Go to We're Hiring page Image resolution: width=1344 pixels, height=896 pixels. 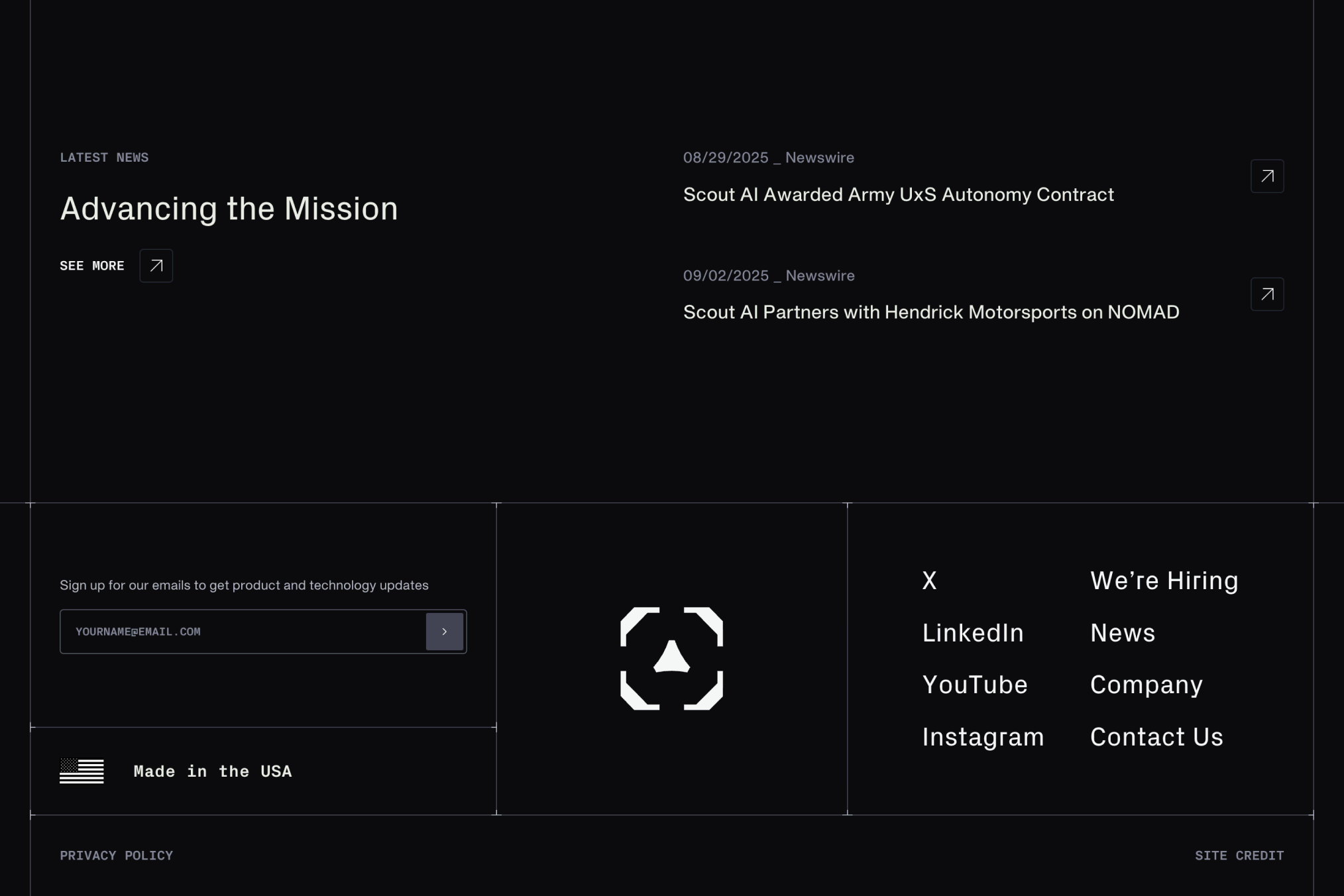[1164, 581]
